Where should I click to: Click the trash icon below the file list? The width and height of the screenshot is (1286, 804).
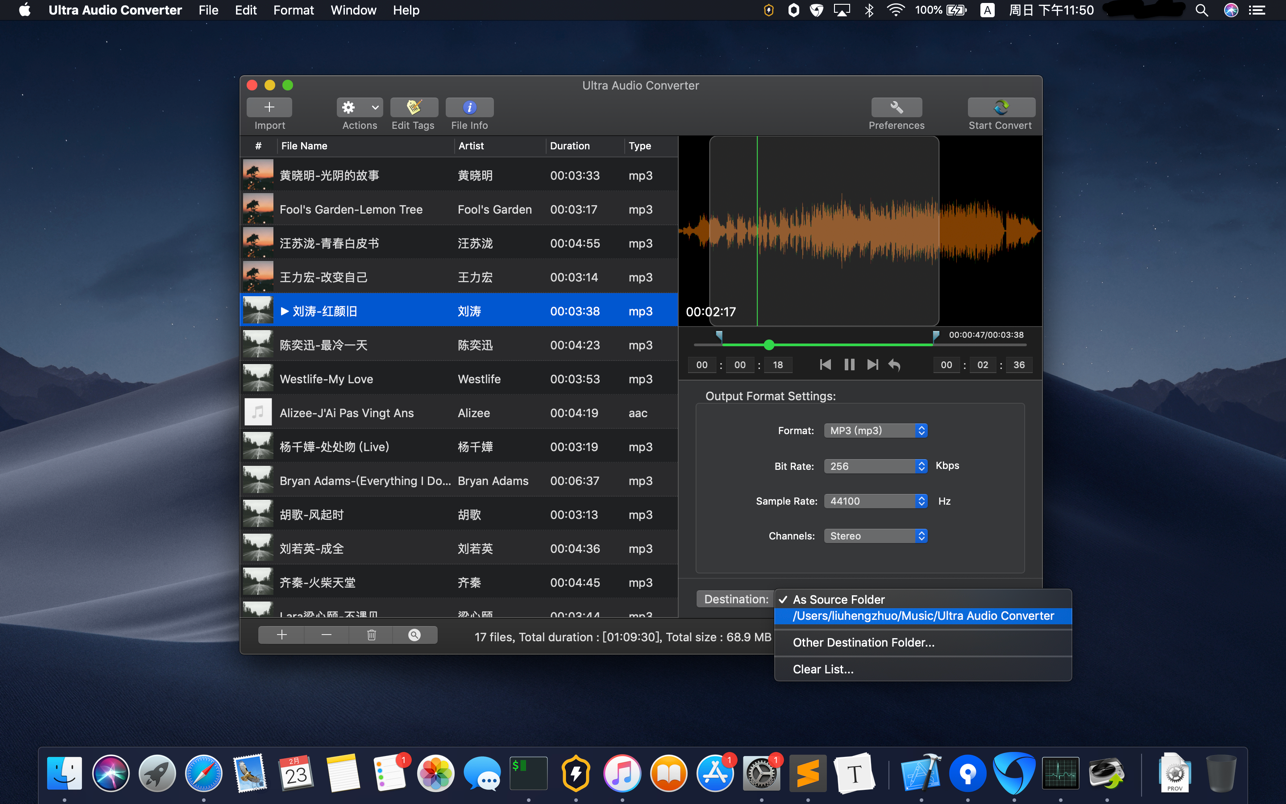(371, 635)
